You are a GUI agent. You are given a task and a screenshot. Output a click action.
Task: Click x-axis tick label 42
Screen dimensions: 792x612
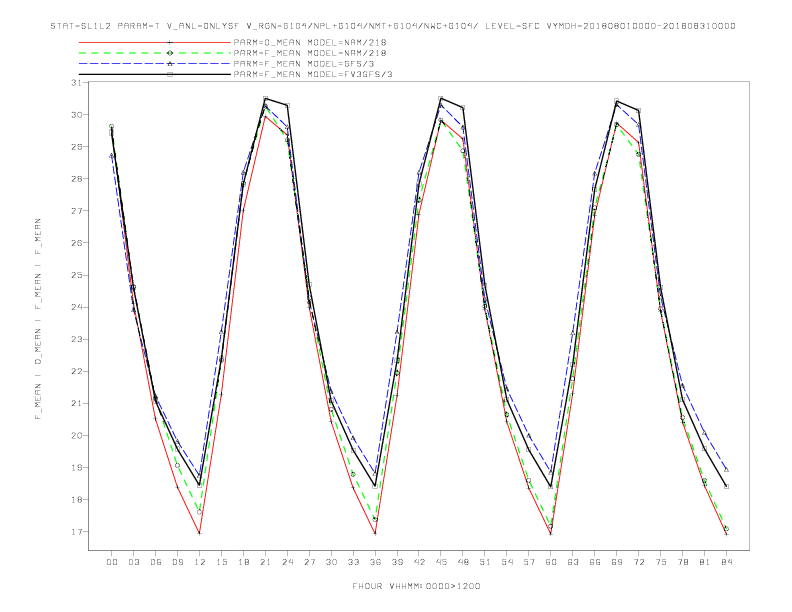(x=419, y=562)
